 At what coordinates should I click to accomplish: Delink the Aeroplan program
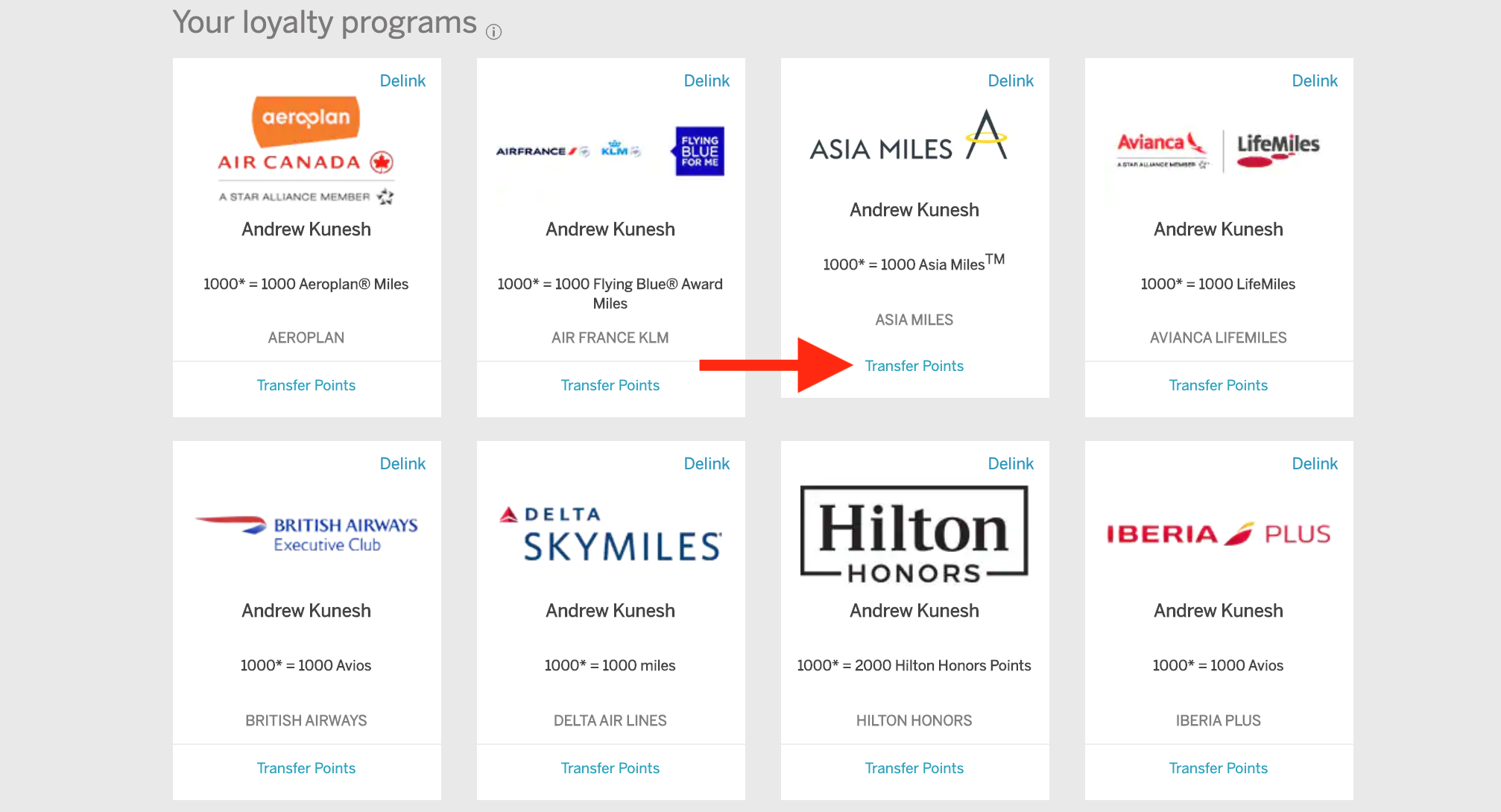tap(402, 80)
